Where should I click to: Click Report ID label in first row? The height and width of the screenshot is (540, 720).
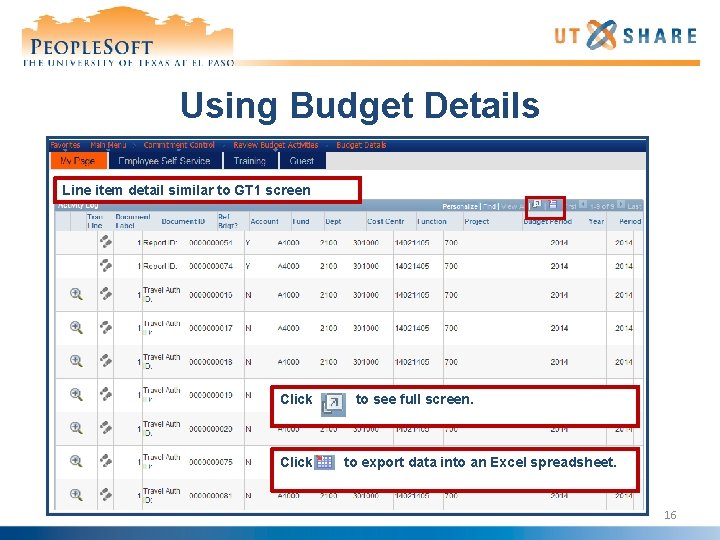(160, 242)
